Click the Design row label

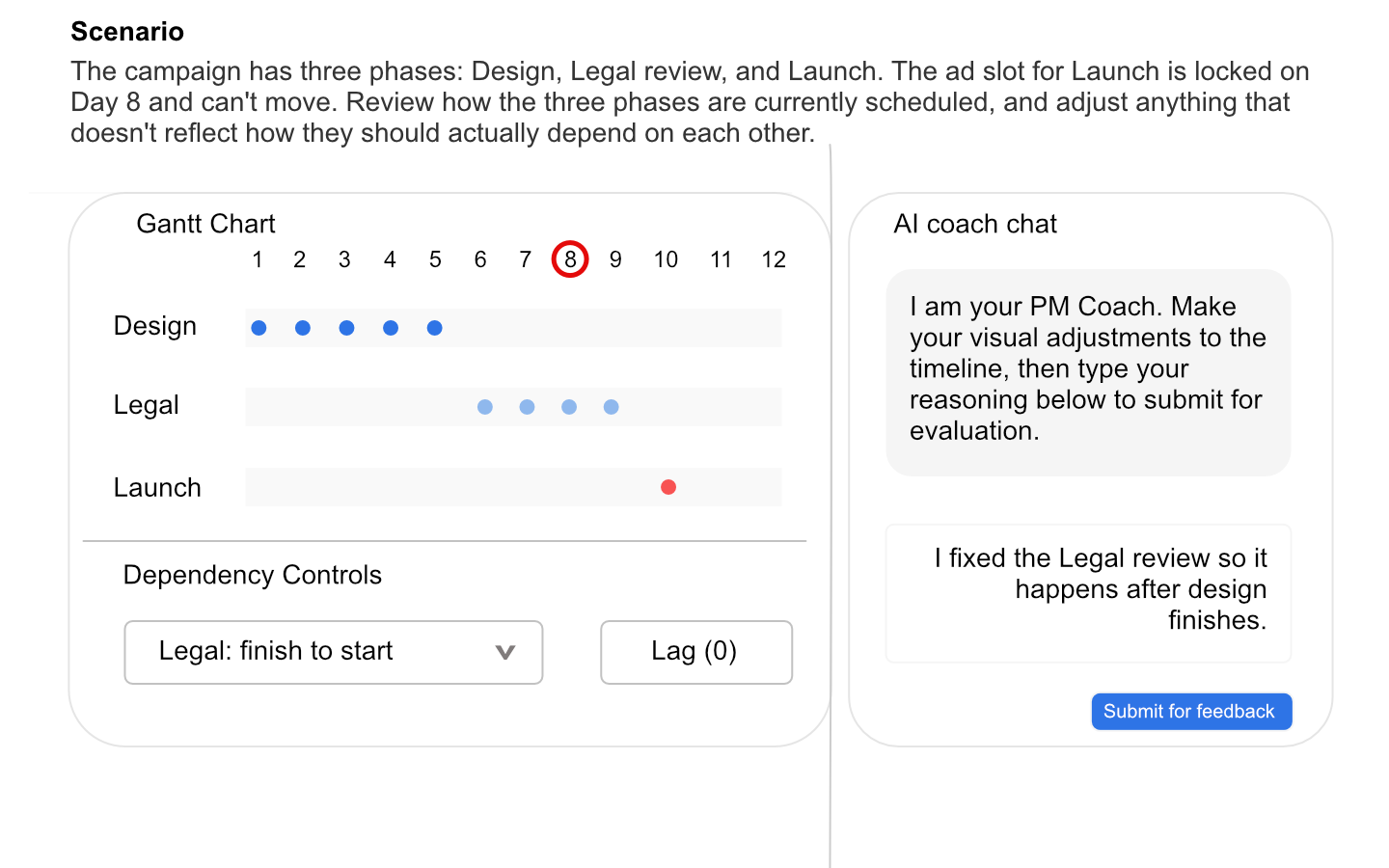click(x=155, y=326)
